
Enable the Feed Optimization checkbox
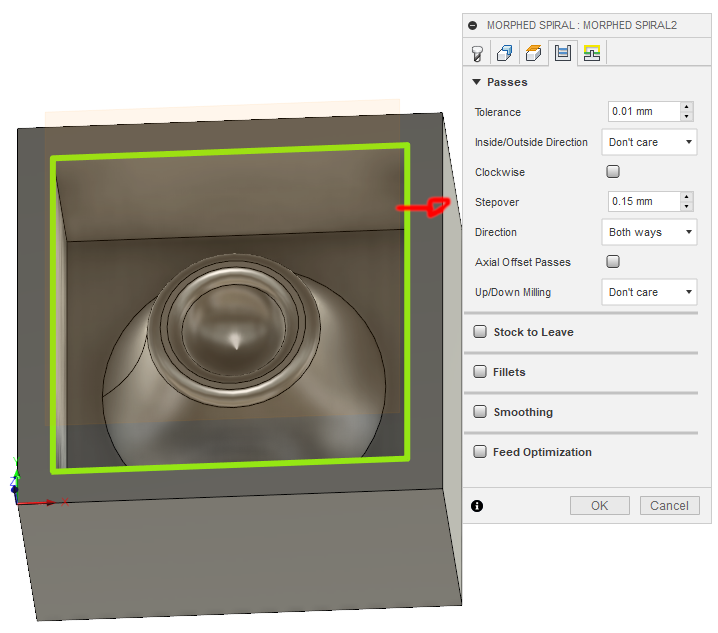[480, 452]
